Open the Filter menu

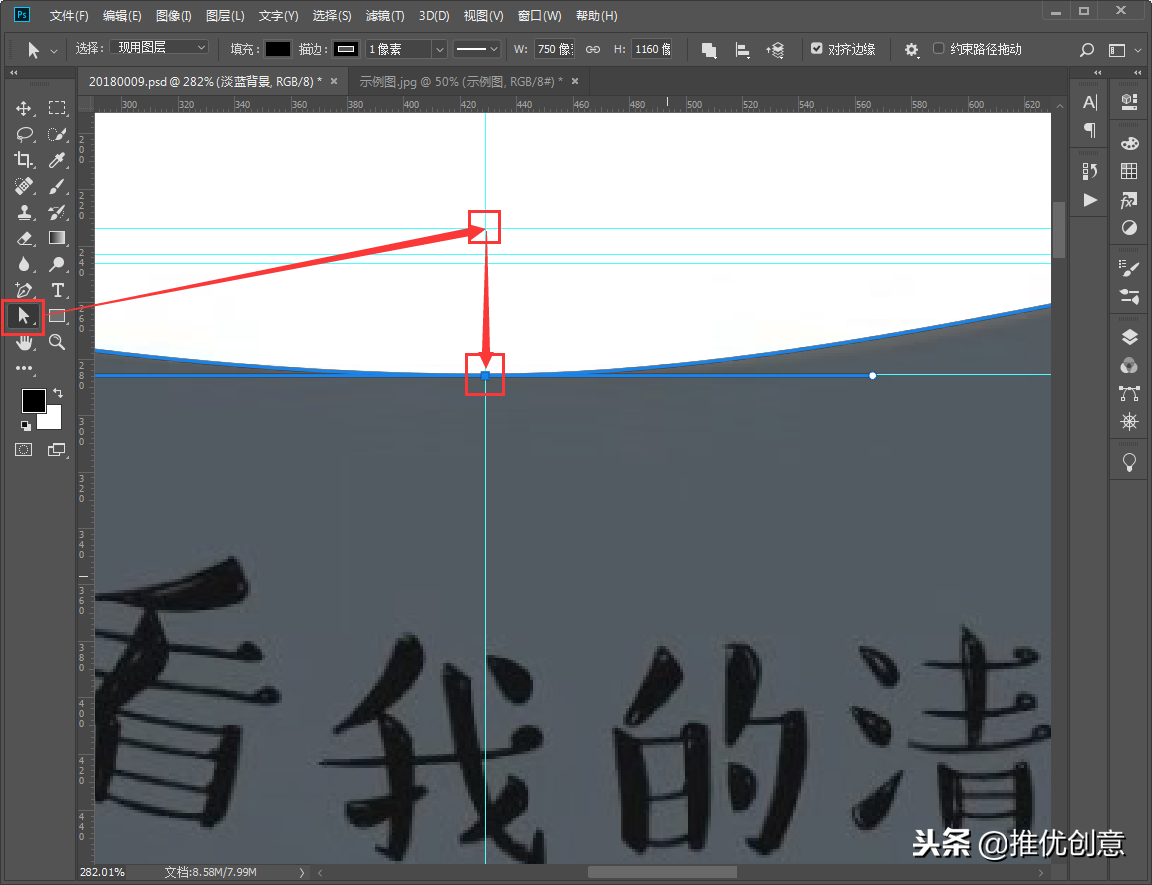point(385,15)
